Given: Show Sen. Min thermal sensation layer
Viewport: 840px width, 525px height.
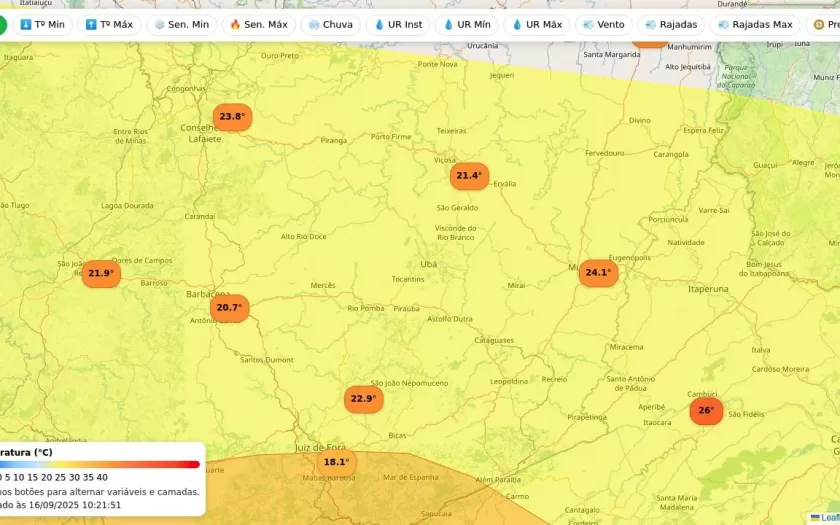Looking at the screenshot, I should [x=181, y=24].
